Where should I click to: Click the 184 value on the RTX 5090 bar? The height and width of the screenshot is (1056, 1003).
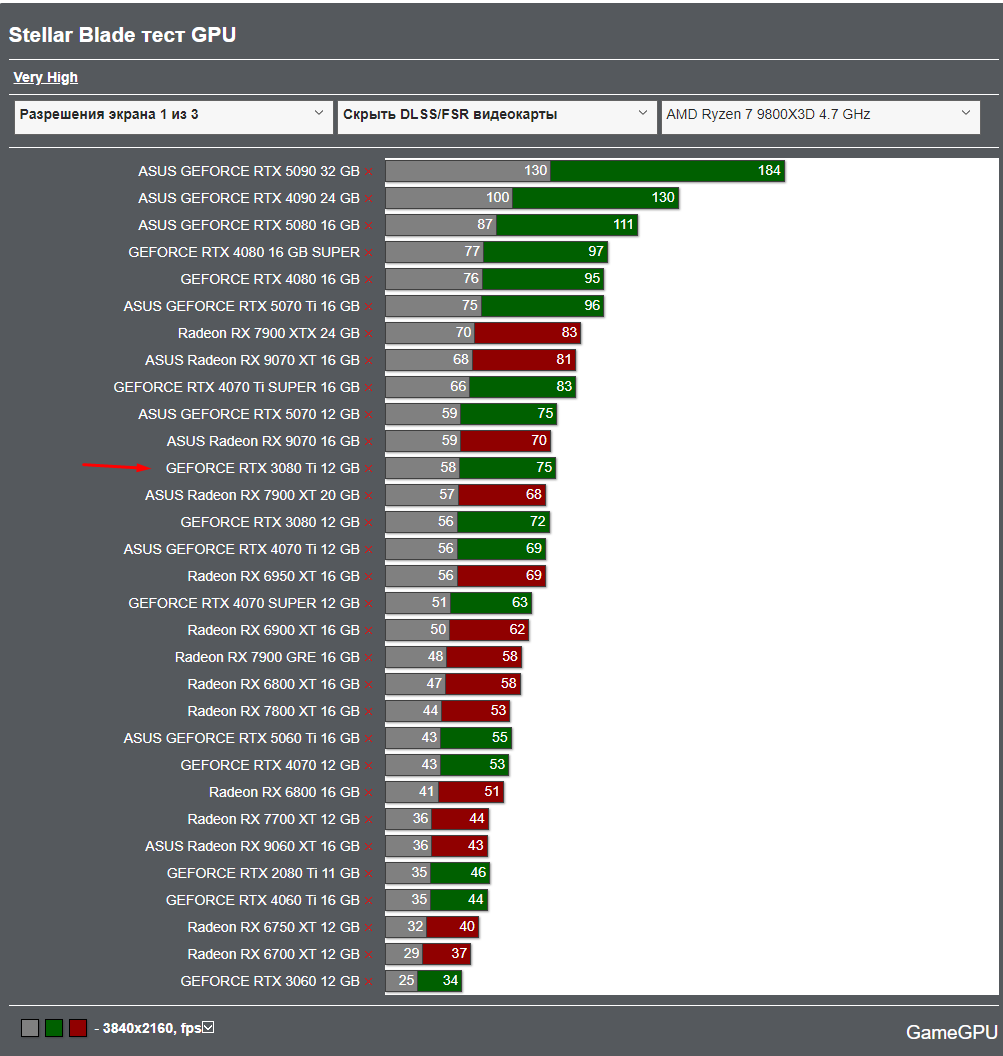tap(769, 170)
